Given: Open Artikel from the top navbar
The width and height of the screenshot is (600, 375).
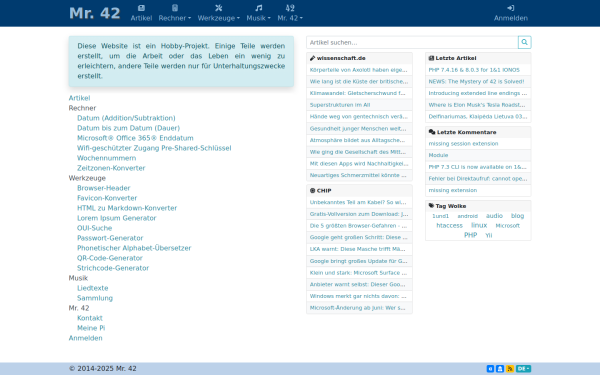Looking at the screenshot, I should pos(141,13).
